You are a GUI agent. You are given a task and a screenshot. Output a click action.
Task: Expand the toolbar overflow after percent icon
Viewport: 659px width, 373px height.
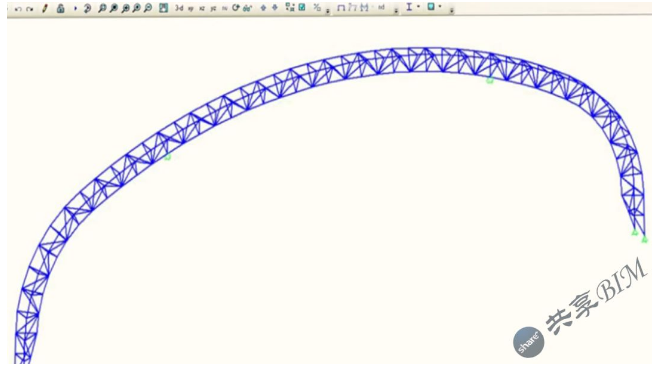click(x=328, y=11)
